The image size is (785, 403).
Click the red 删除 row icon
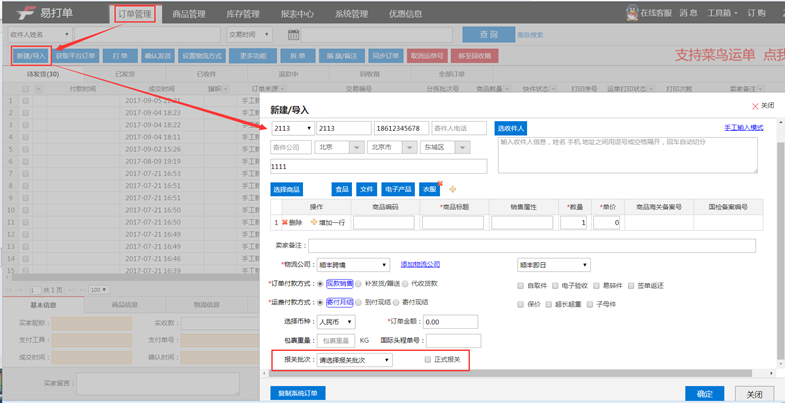click(x=285, y=223)
